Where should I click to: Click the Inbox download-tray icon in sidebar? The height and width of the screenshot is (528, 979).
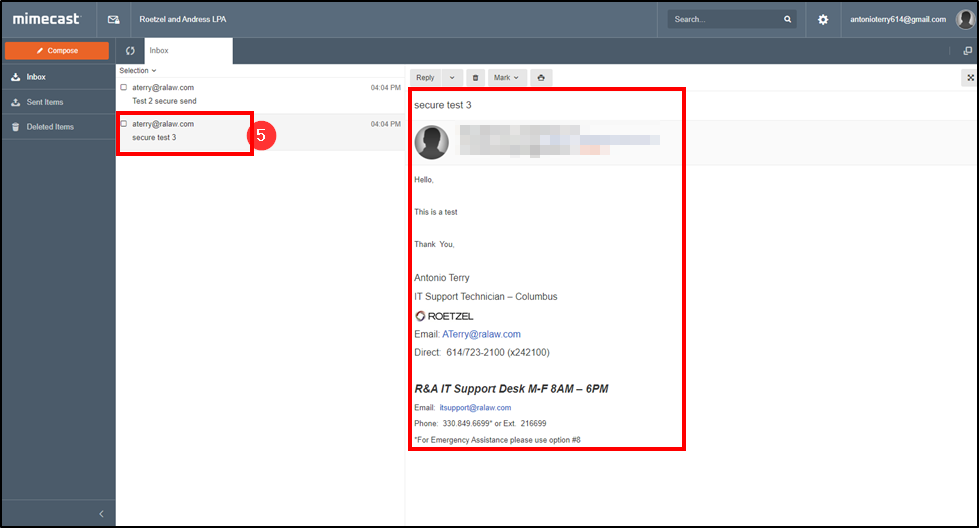tap(16, 77)
